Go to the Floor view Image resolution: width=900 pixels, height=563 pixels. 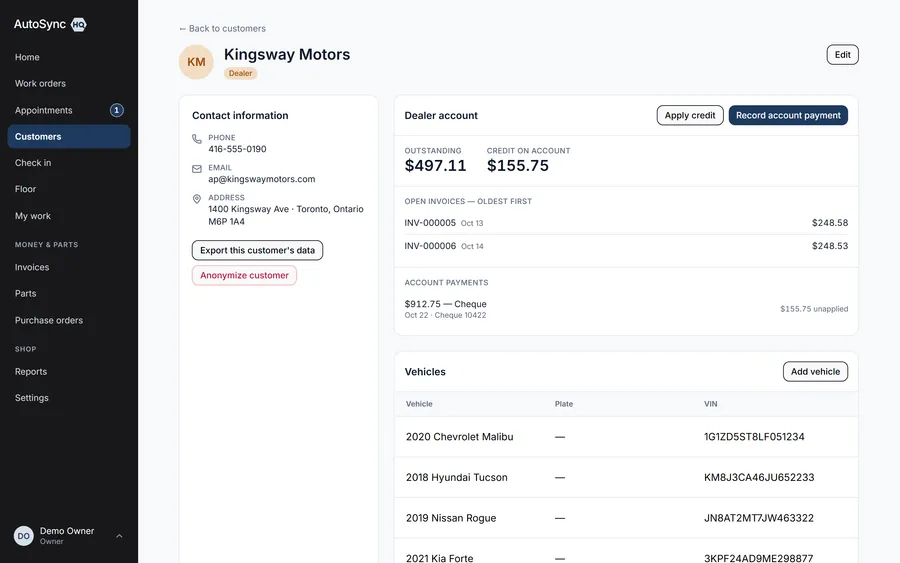tap(69, 189)
